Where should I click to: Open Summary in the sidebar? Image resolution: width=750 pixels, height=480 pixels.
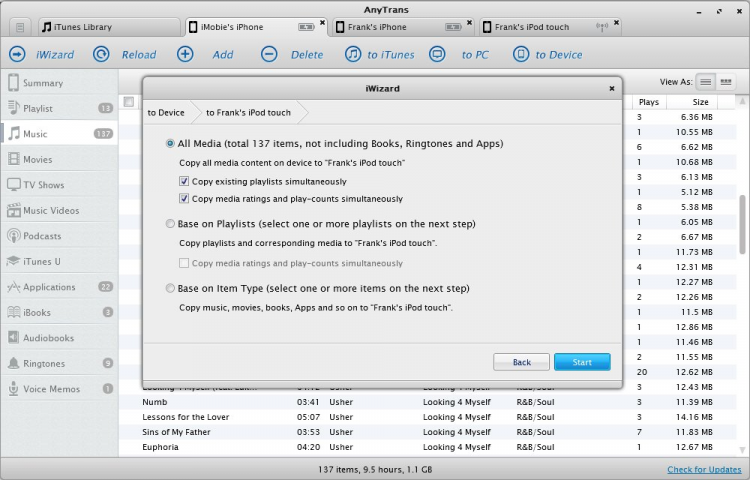pos(59,83)
